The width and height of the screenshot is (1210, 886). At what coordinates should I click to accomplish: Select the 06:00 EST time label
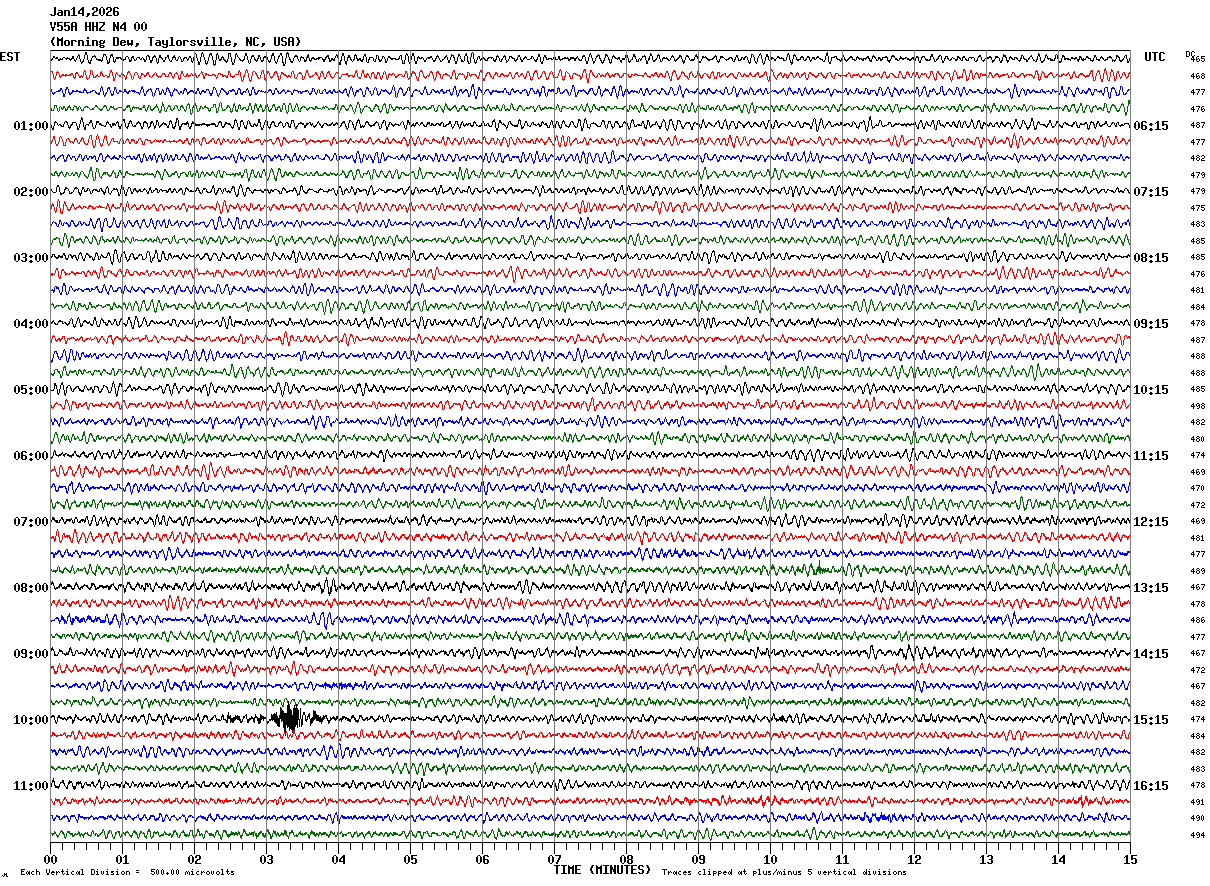tap(31, 456)
